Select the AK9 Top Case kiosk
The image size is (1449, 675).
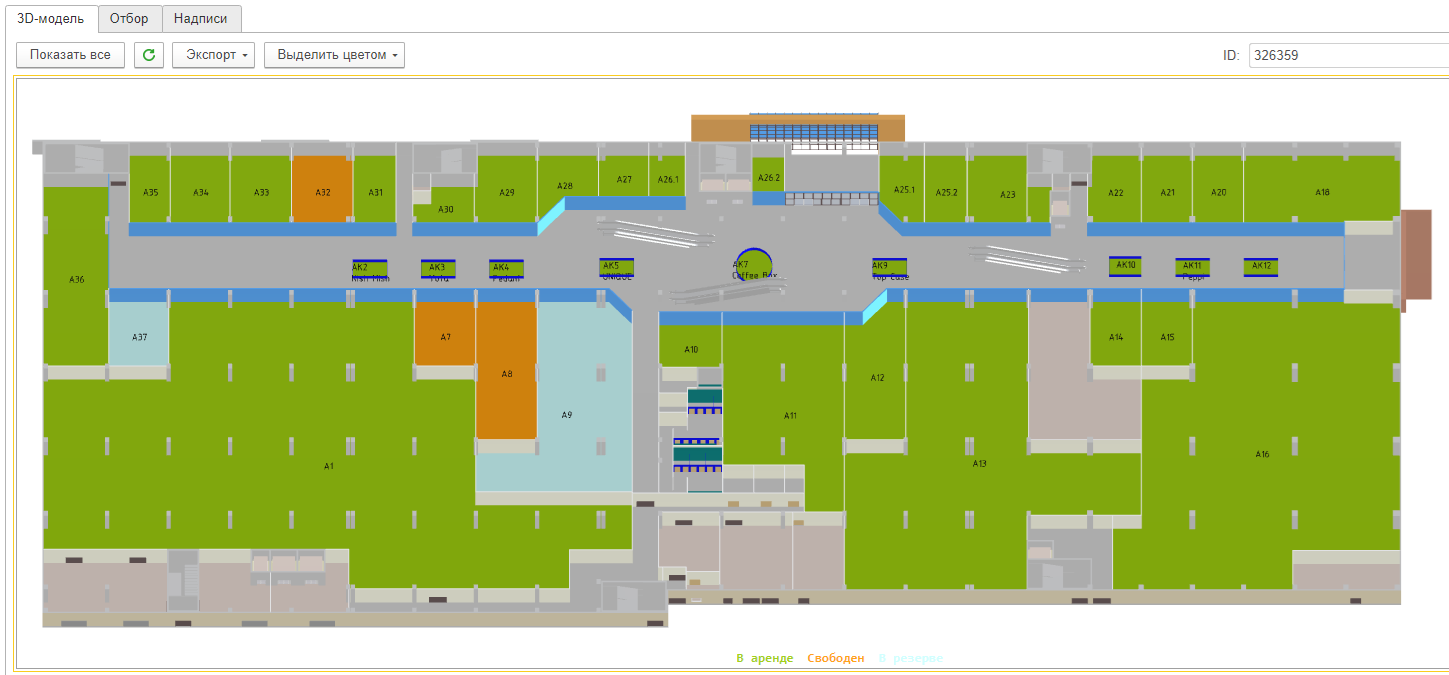click(889, 267)
